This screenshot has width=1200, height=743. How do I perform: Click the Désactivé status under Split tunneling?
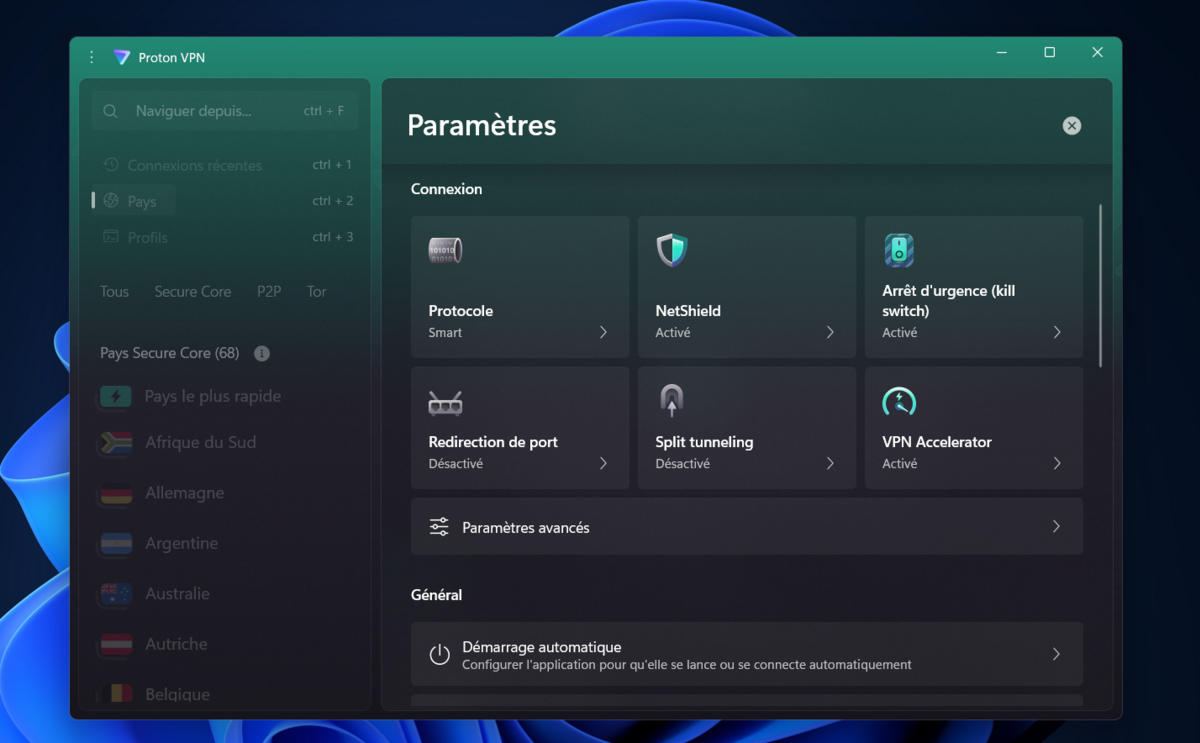pos(682,464)
